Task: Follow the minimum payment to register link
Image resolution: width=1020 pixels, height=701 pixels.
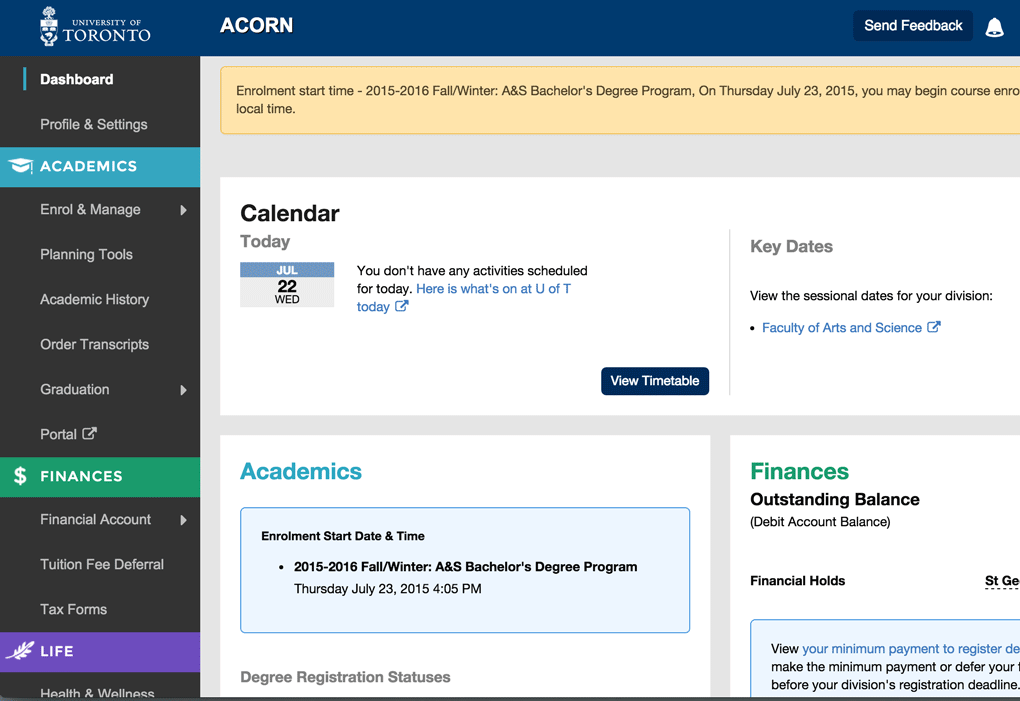Action: click(910, 649)
